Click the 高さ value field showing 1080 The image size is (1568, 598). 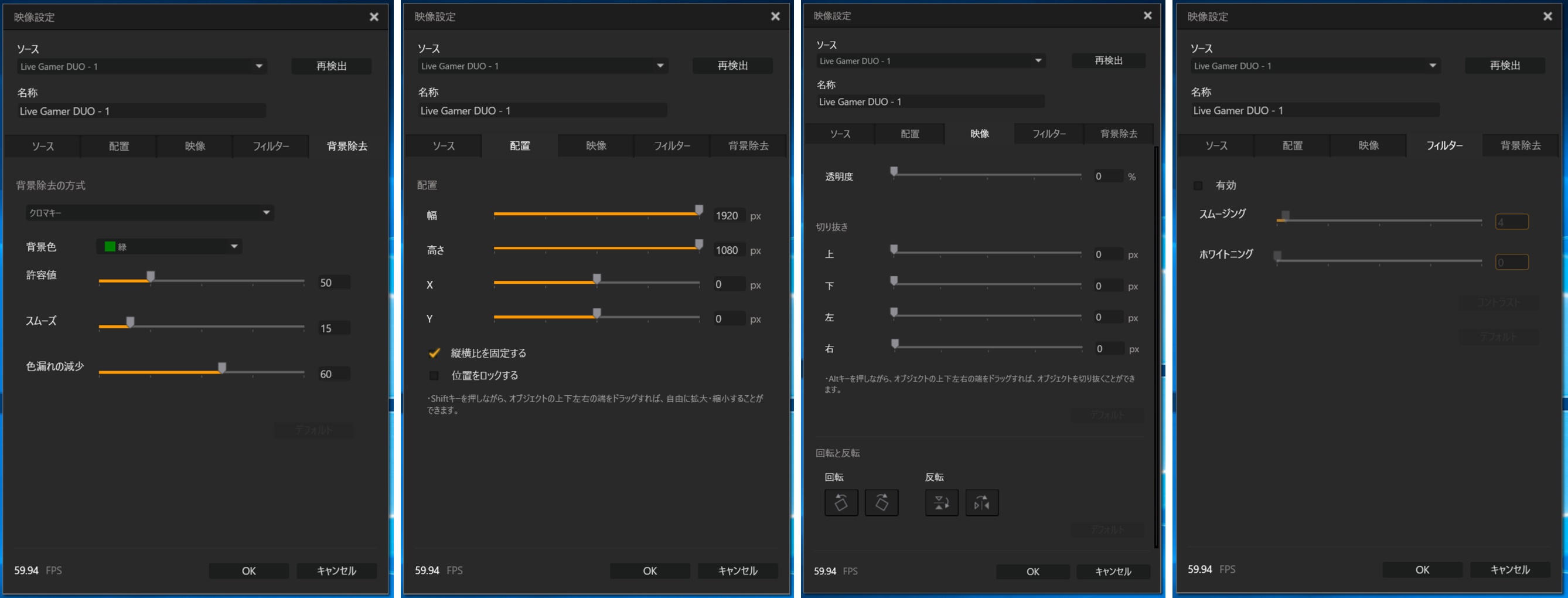[x=728, y=250]
